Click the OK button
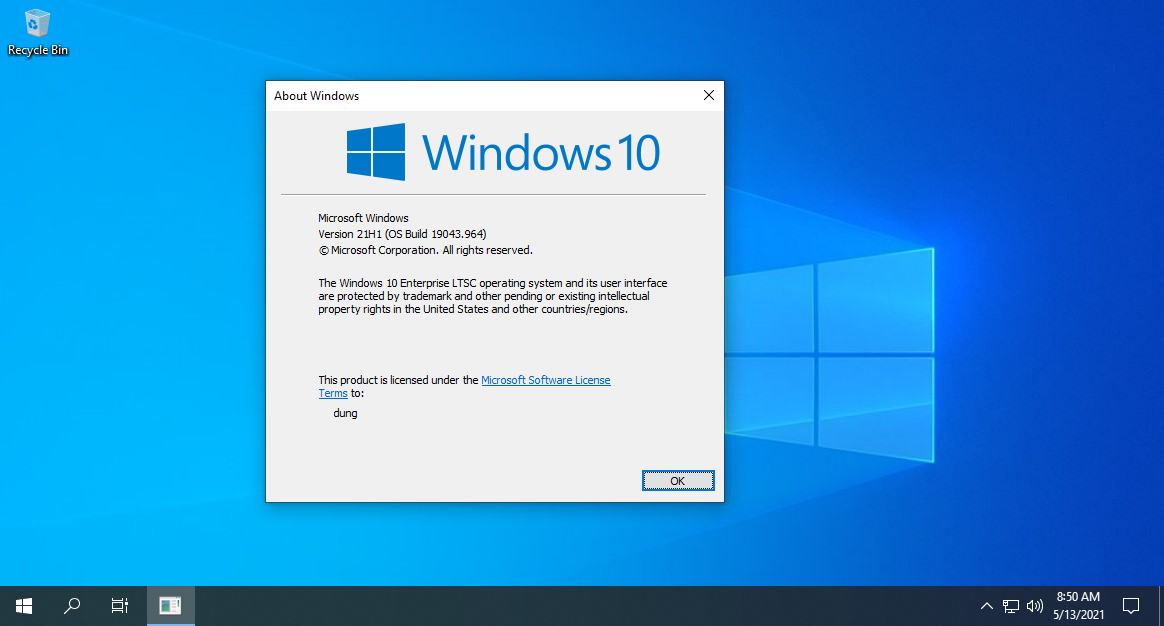The width and height of the screenshot is (1164, 626). pos(678,480)
